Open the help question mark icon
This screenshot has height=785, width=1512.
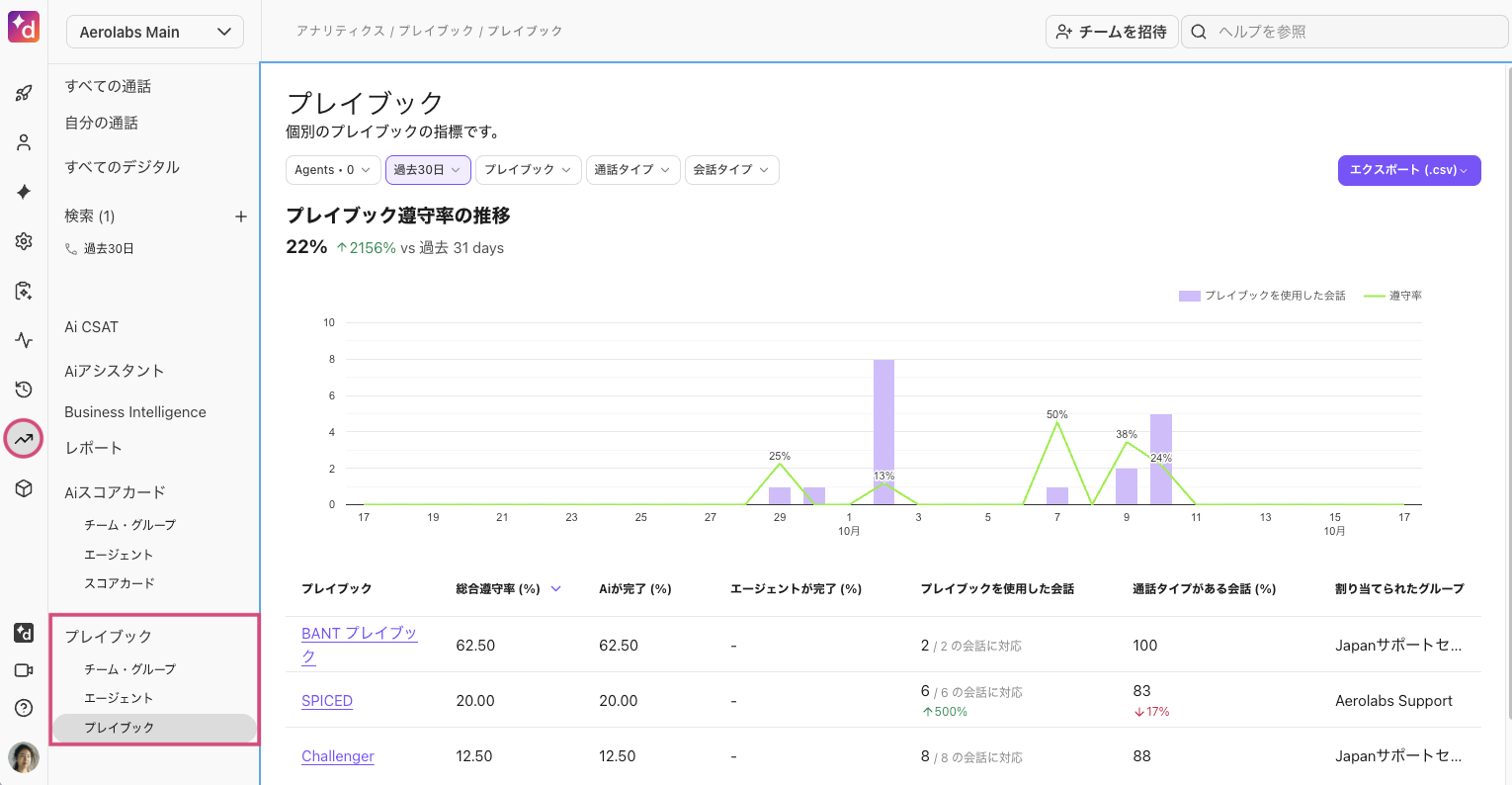click(x=24, y=708)
